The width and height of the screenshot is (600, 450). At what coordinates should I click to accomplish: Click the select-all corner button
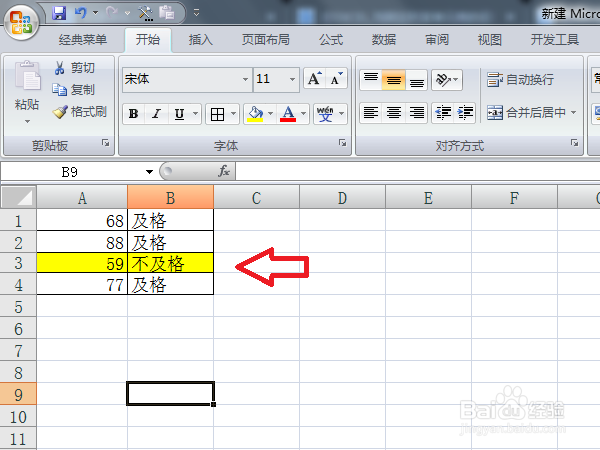pos(18,197)
